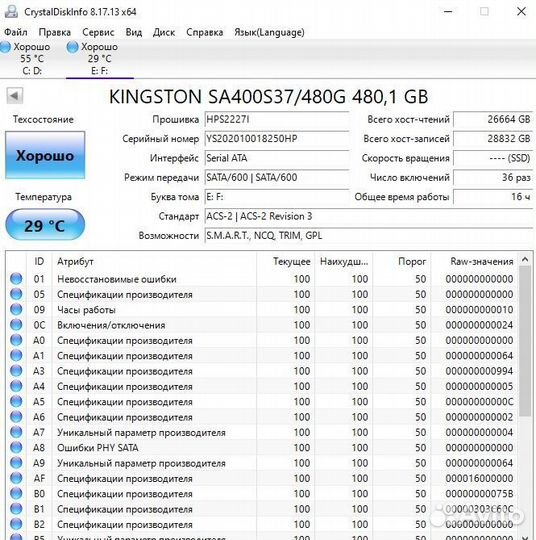Click the drive title KINGSTON SA400S37/480G
This screenshot has height=540, width=536.
coord(269,96)
